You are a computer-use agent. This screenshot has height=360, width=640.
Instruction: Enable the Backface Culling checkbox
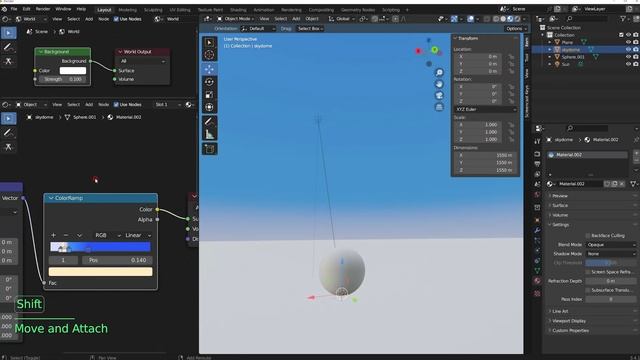coord(588,236)
